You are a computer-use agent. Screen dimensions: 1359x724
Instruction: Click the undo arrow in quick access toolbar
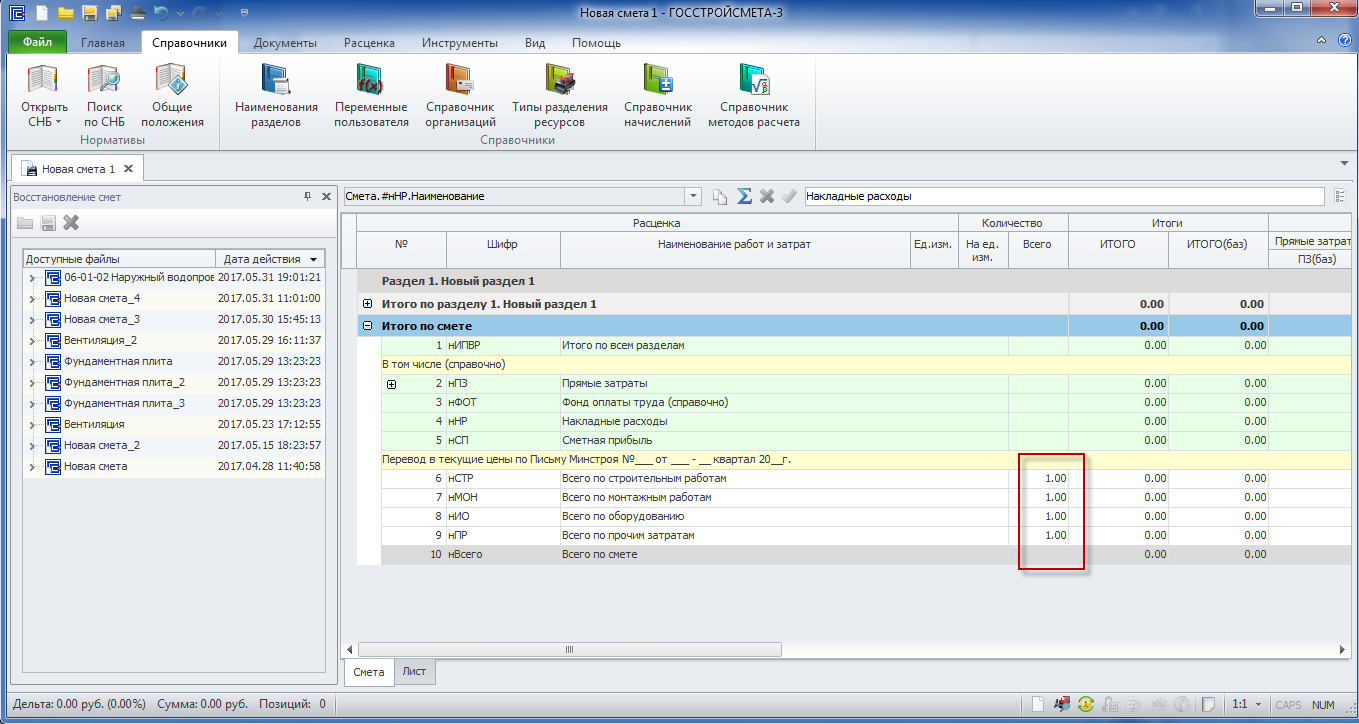(x=161, y=13)
